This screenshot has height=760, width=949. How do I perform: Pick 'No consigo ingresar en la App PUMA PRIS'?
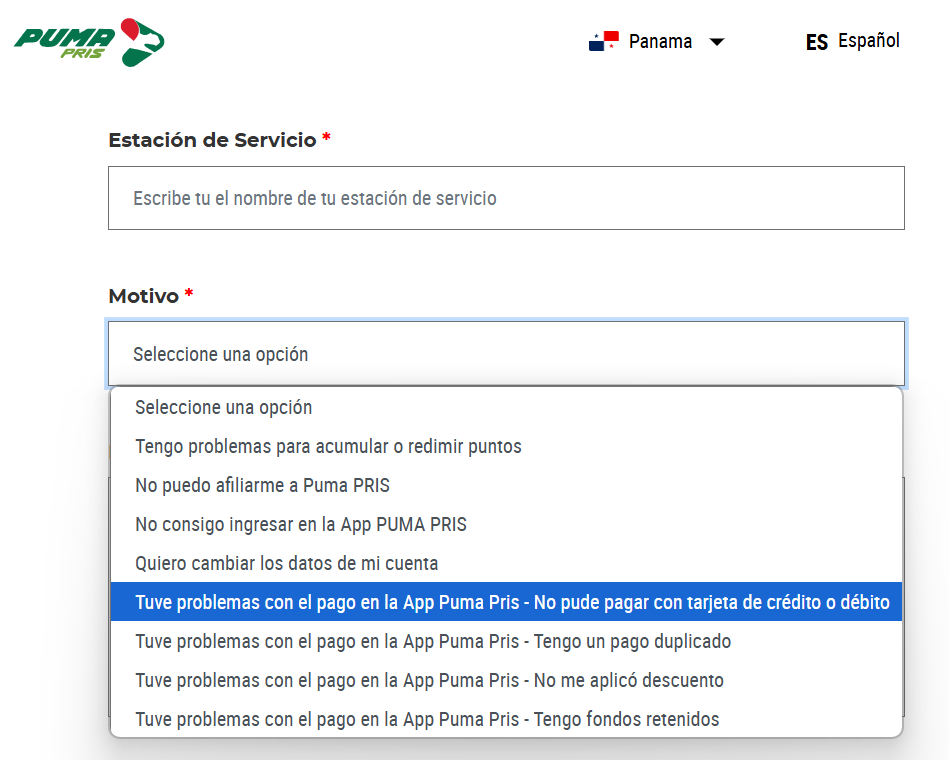(x=301, y=525)
